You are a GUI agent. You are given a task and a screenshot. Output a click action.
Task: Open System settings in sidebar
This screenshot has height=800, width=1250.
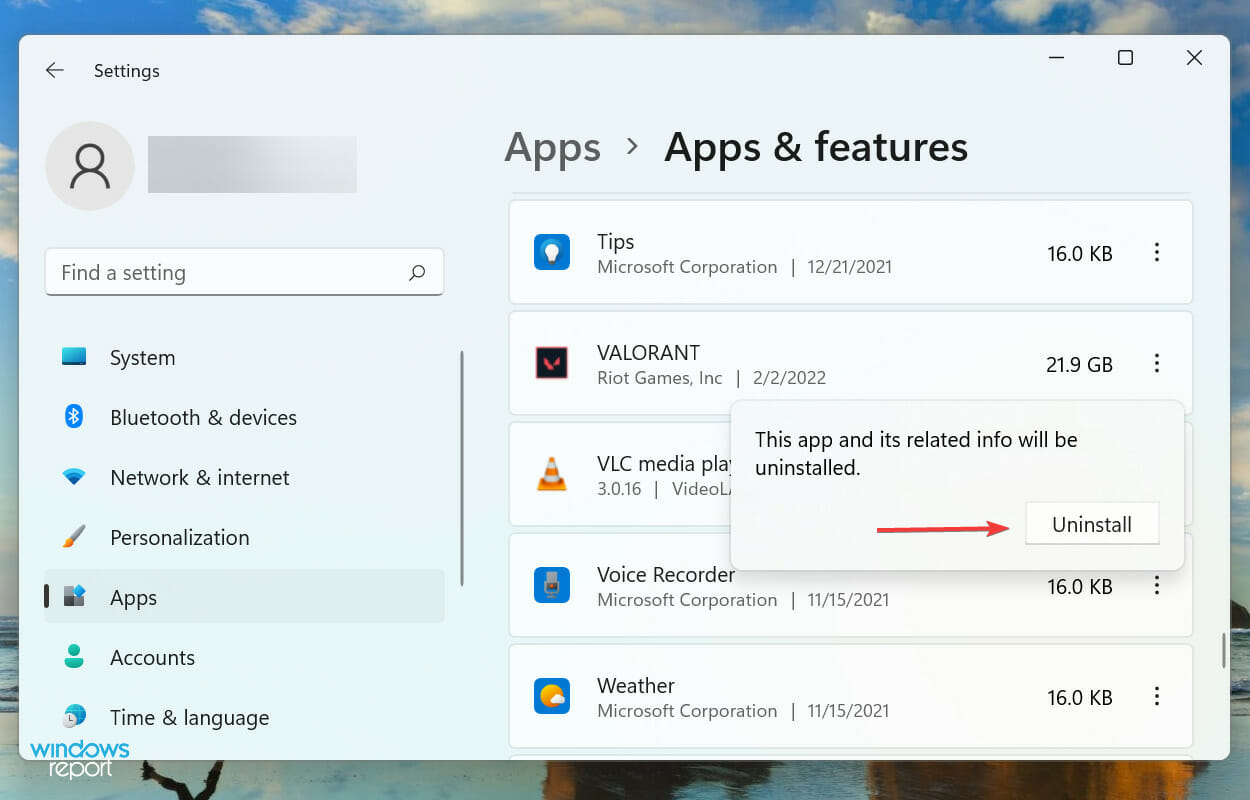(142, 357)
